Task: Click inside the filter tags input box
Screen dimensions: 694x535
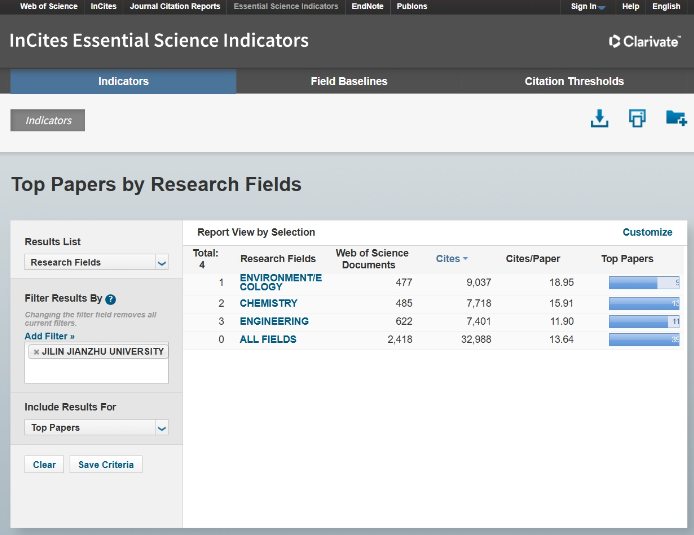Action: (x=96, y=369)
